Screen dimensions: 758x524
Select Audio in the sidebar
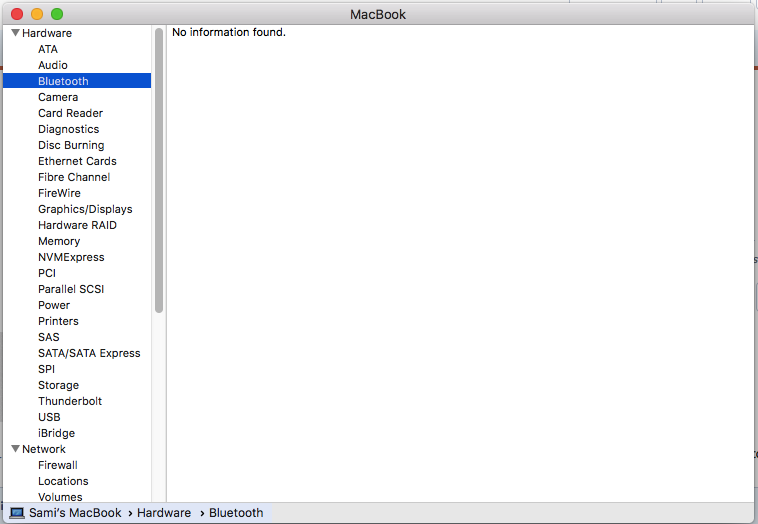point(53,65)
